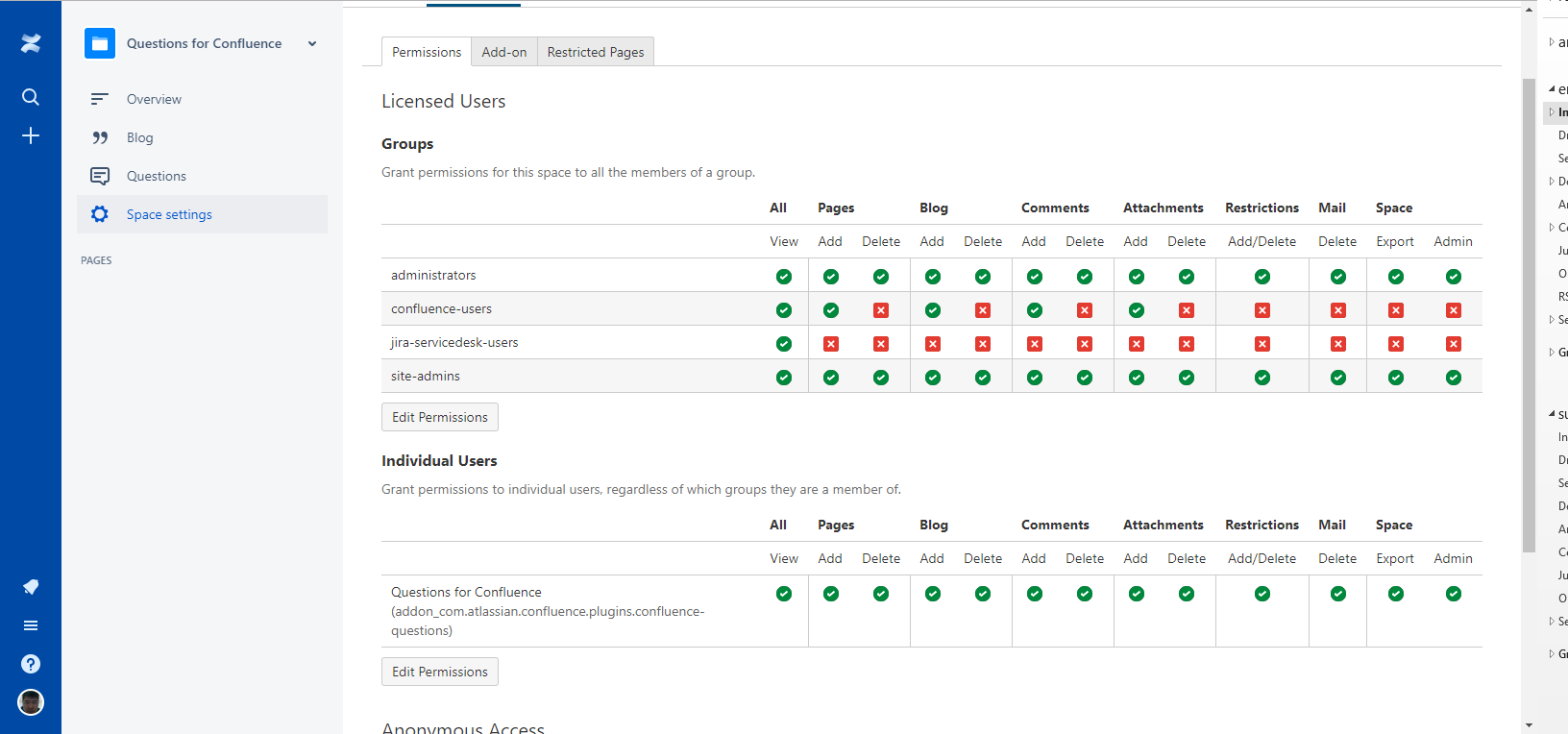
Task: Switch to the Add-on tab
Action: tap(504, 52)
